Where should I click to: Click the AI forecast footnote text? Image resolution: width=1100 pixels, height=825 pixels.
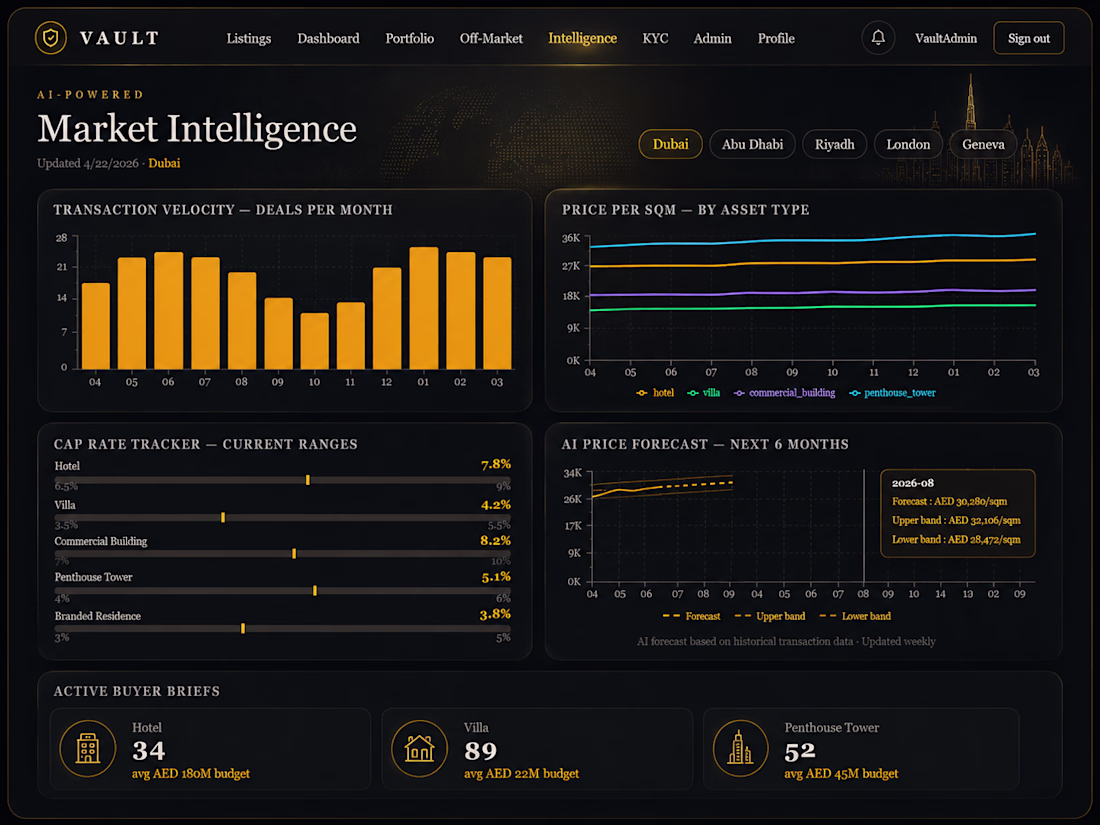(786, 641)
